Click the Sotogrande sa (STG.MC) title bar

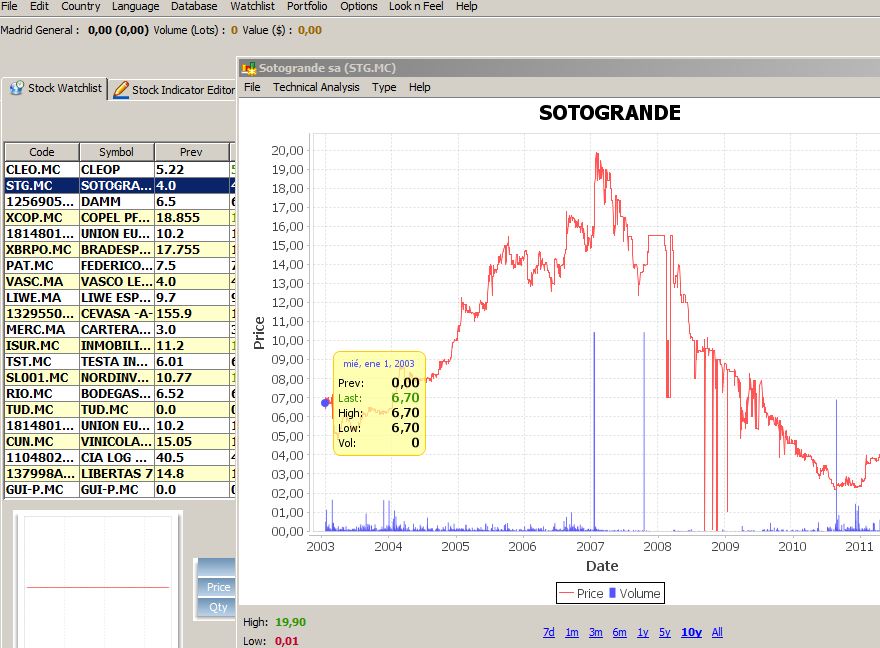click(561, 68)
